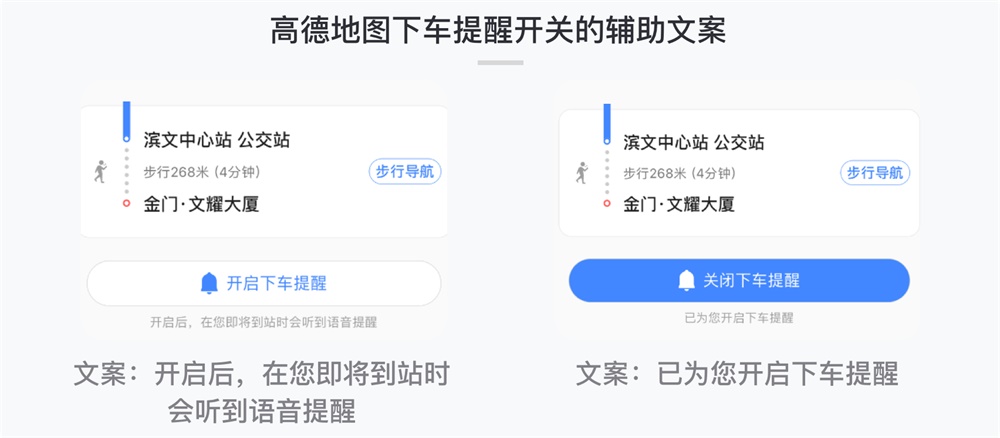Click the red destination circle in right card

tap(607, 203)
